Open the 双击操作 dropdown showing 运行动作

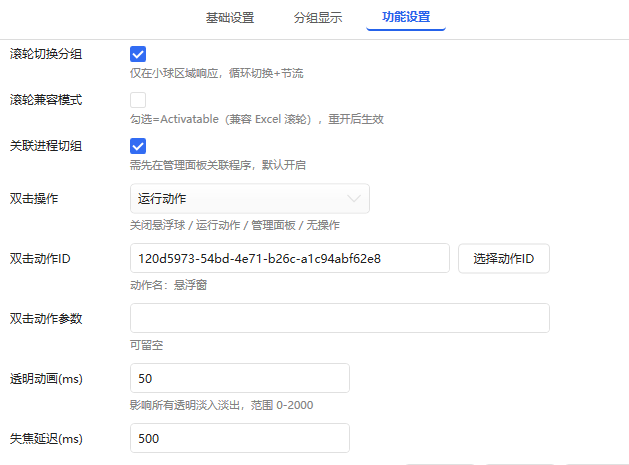pyautogui.click(x=249, y=198)
